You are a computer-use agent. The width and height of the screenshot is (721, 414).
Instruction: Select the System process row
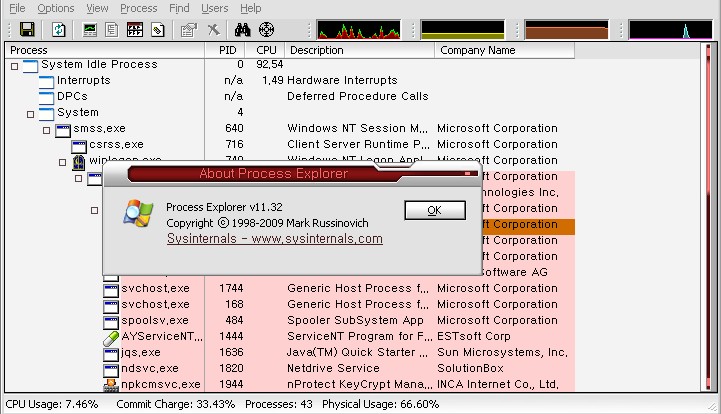tap(290, 113)
